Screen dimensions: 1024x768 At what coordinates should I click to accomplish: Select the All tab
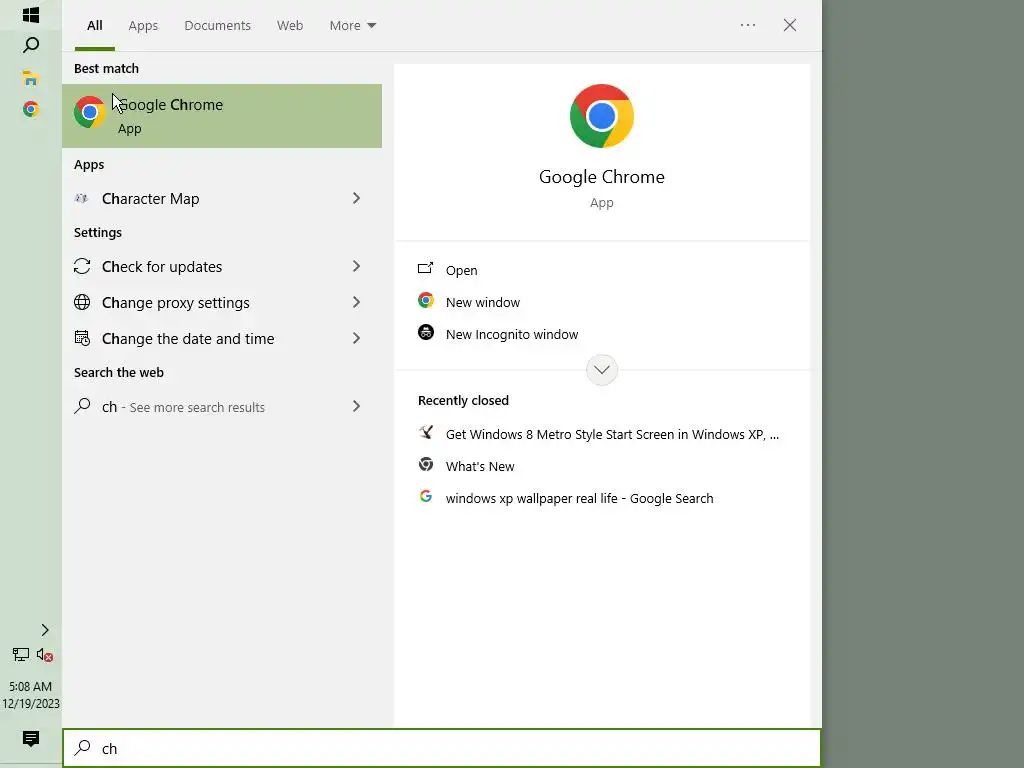pos(95,25)
